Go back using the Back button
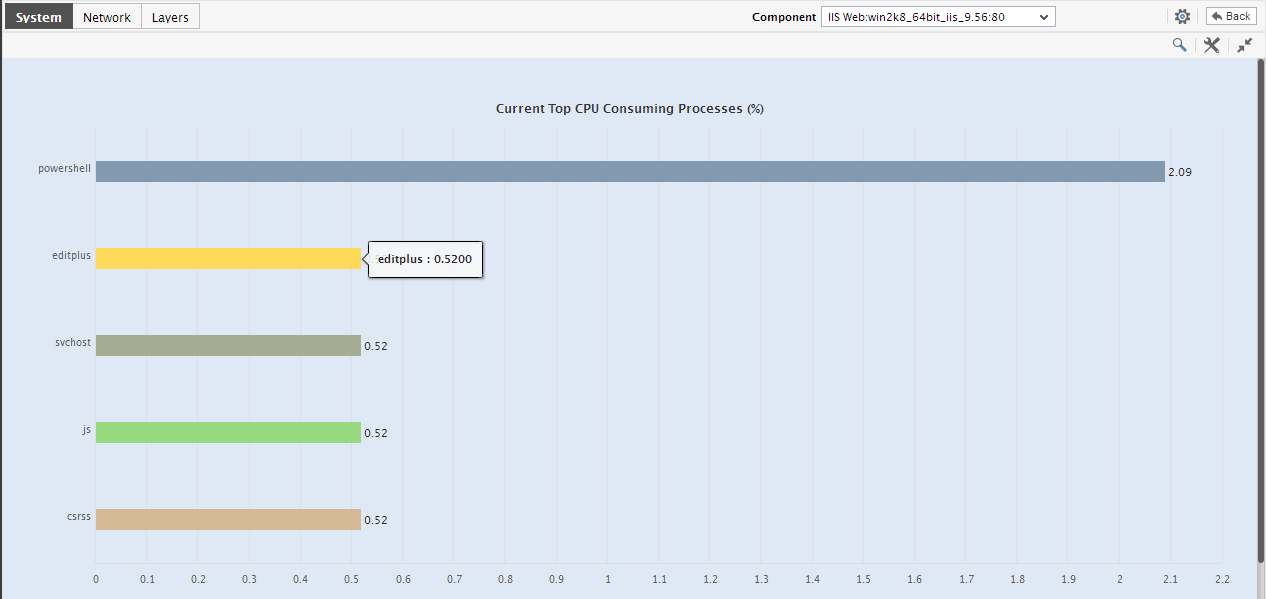 1230,16
